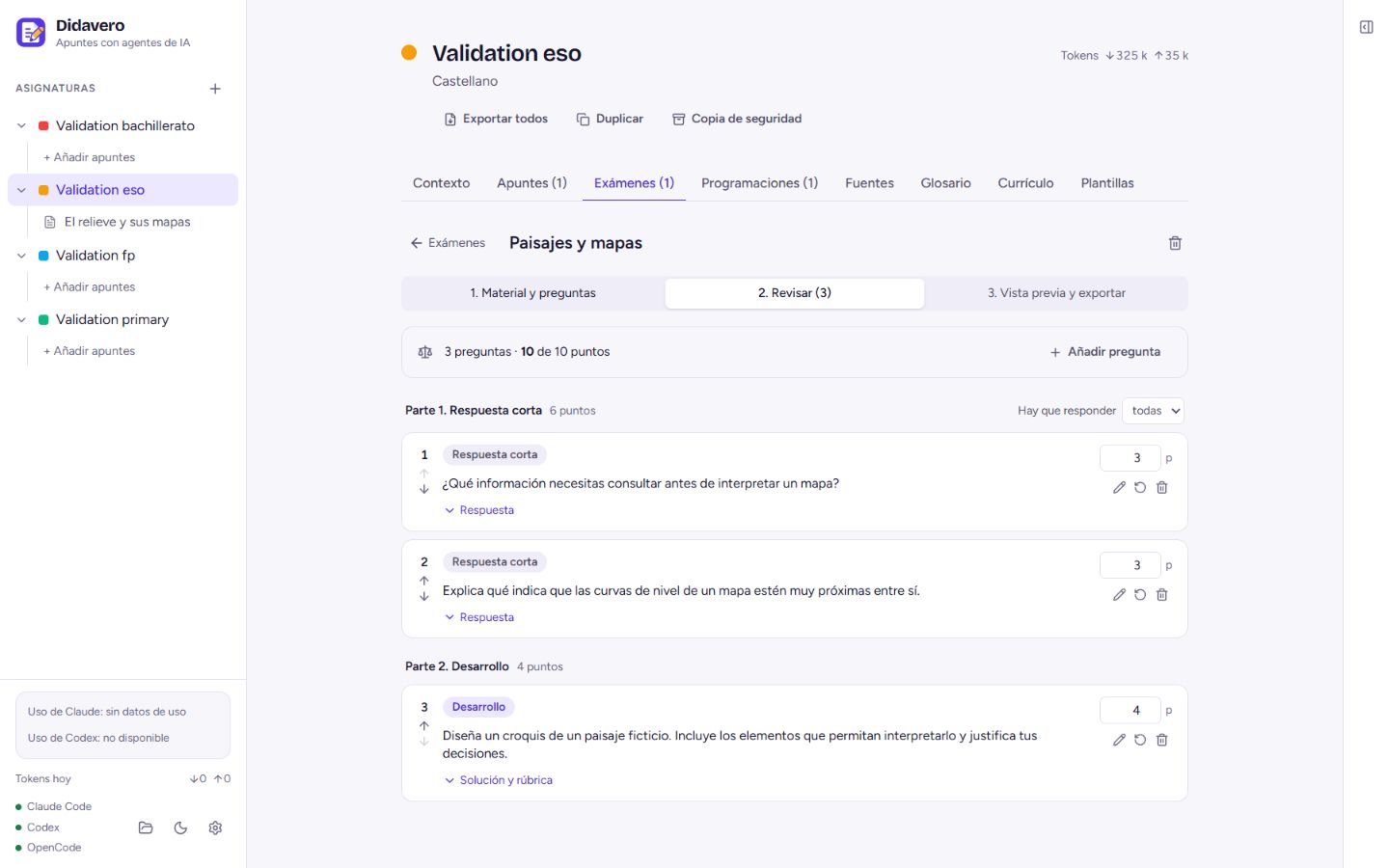Edit question 1 with pencil icon
Image resolution: width=1389 pixels, height=868 pixels.
[1119, 488]
